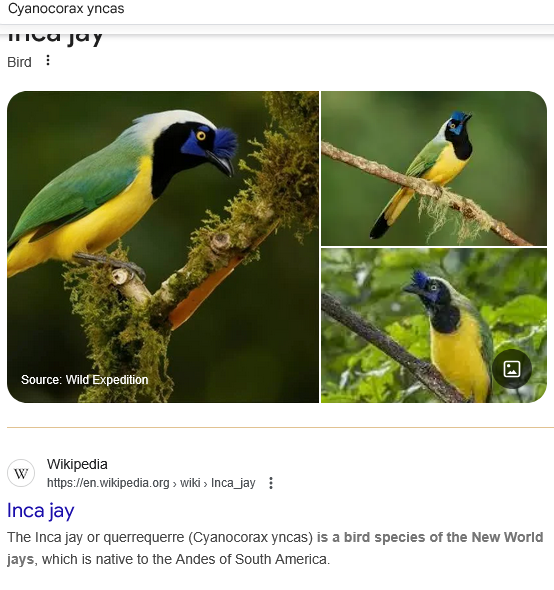
Task: Click the partially hidden Inca jay heading
Action: pyautogui.click(x=55, y=38)
